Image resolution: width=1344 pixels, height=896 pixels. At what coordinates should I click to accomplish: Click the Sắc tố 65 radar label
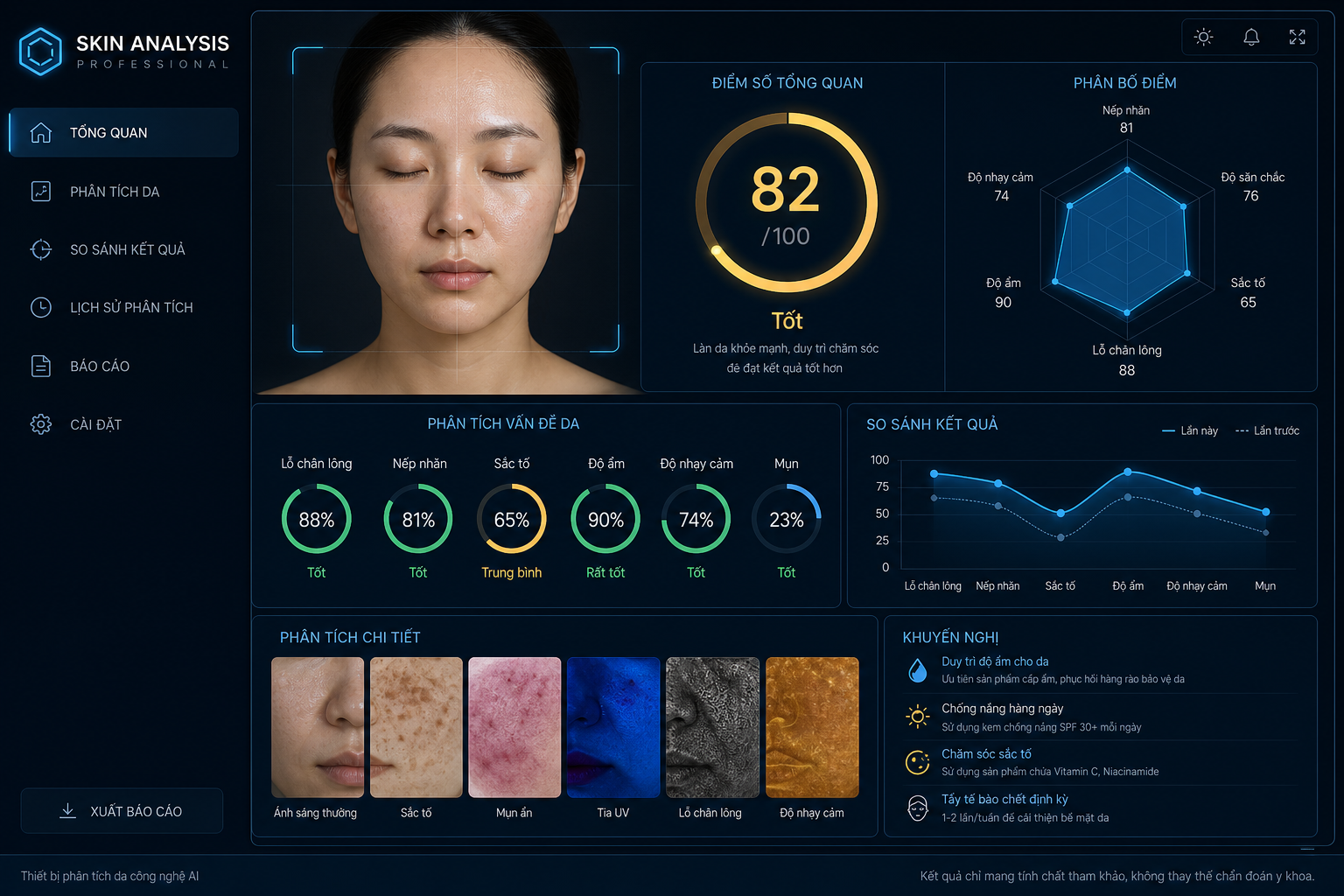pyautogui.click(x=1248, y=293)
